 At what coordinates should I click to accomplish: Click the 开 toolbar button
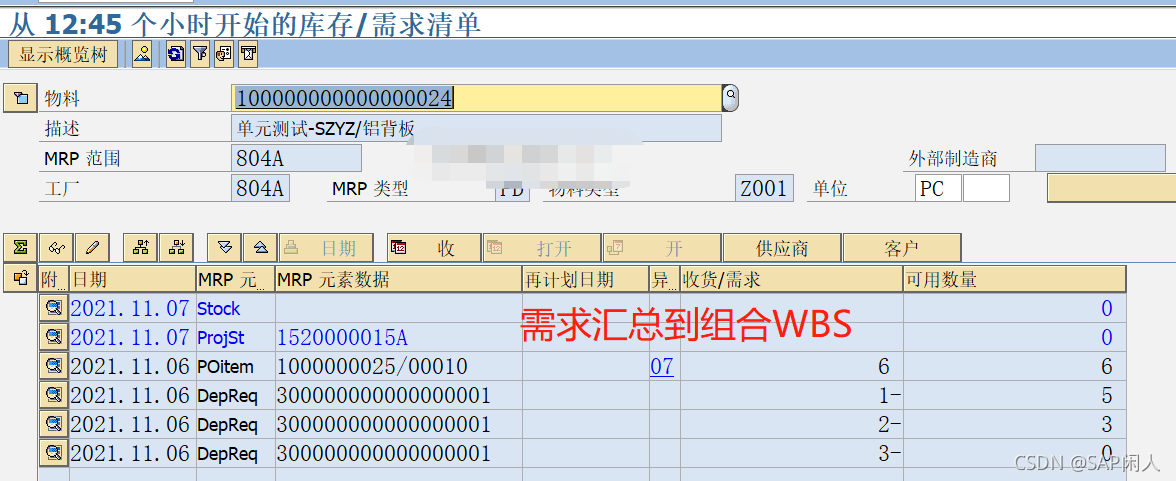coord(662,248)
